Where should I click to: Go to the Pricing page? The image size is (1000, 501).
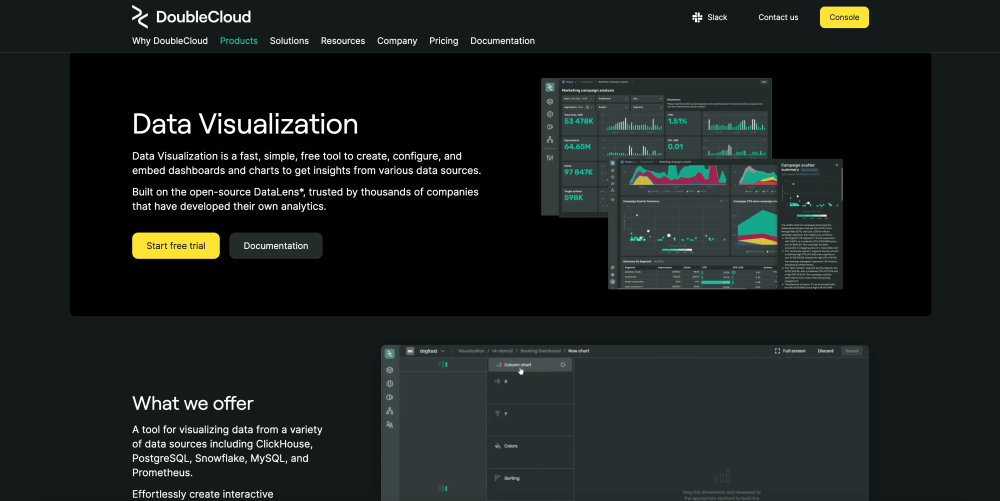click(x=443, y=41)
